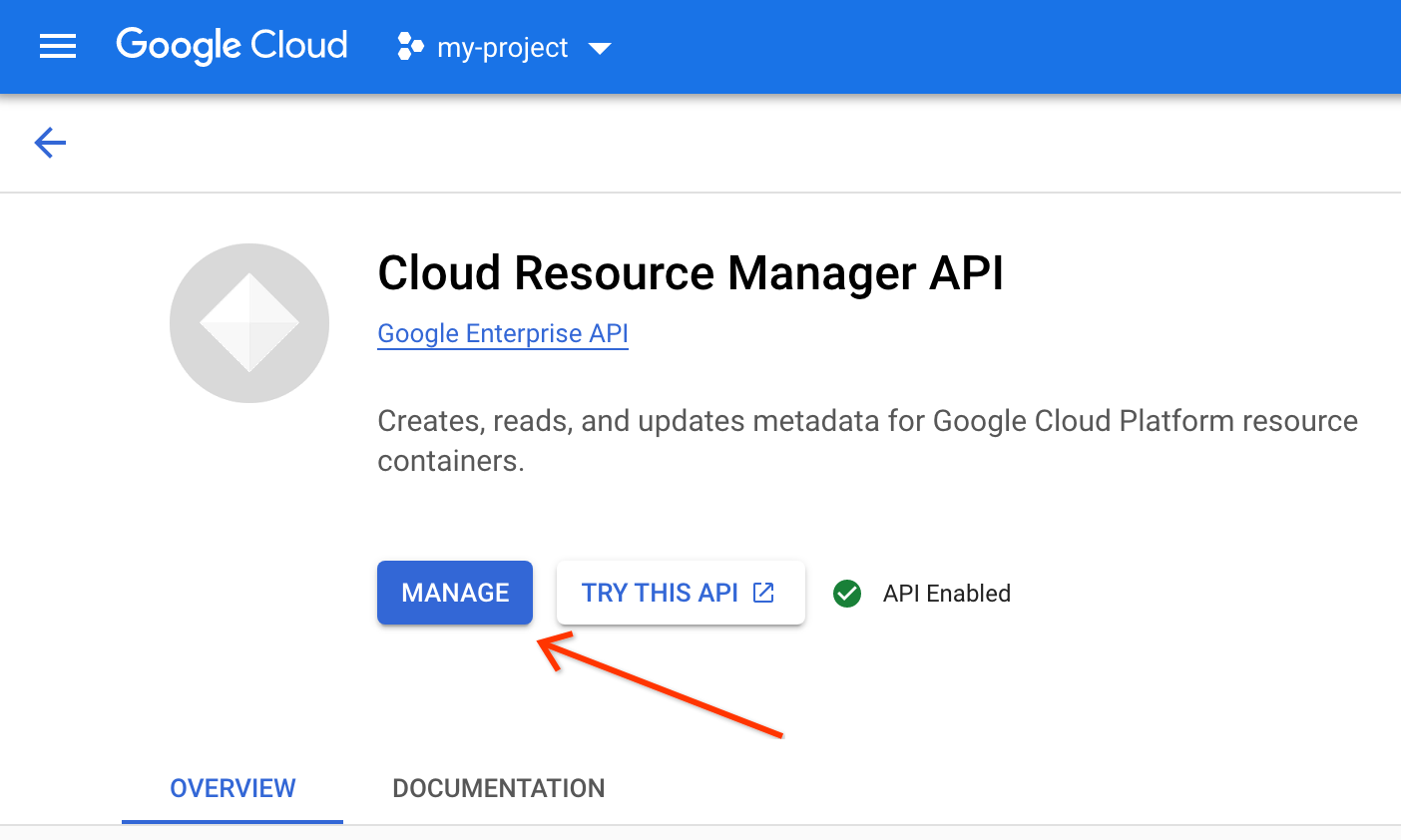
Task: Click the Google Cloud logo
Action: [x=232, y=46]
